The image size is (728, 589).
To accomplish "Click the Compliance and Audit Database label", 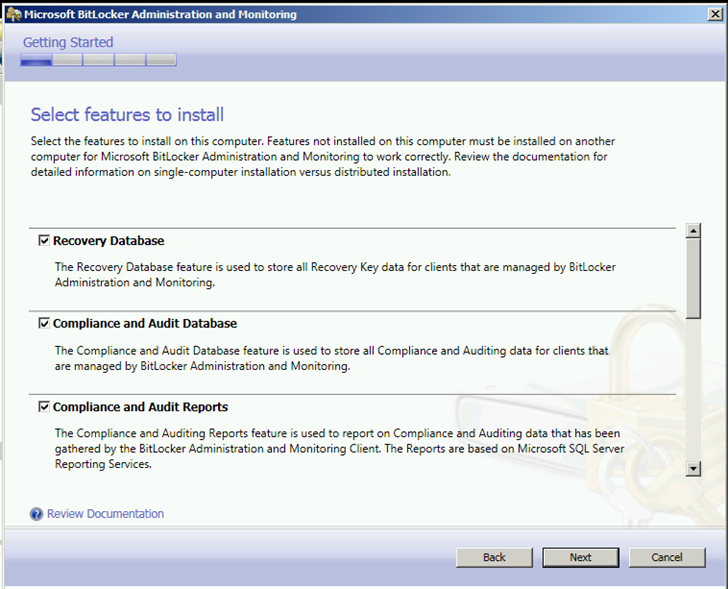I will (x=145, y=323).
